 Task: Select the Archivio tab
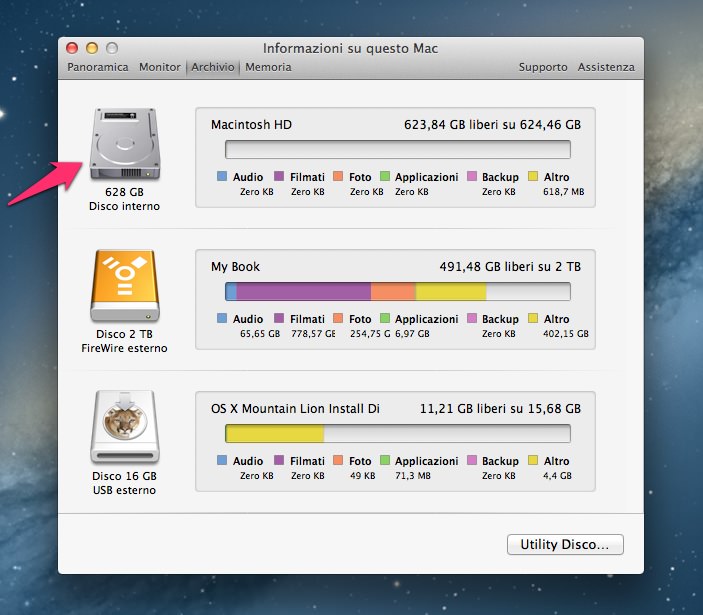coord(213,67)
